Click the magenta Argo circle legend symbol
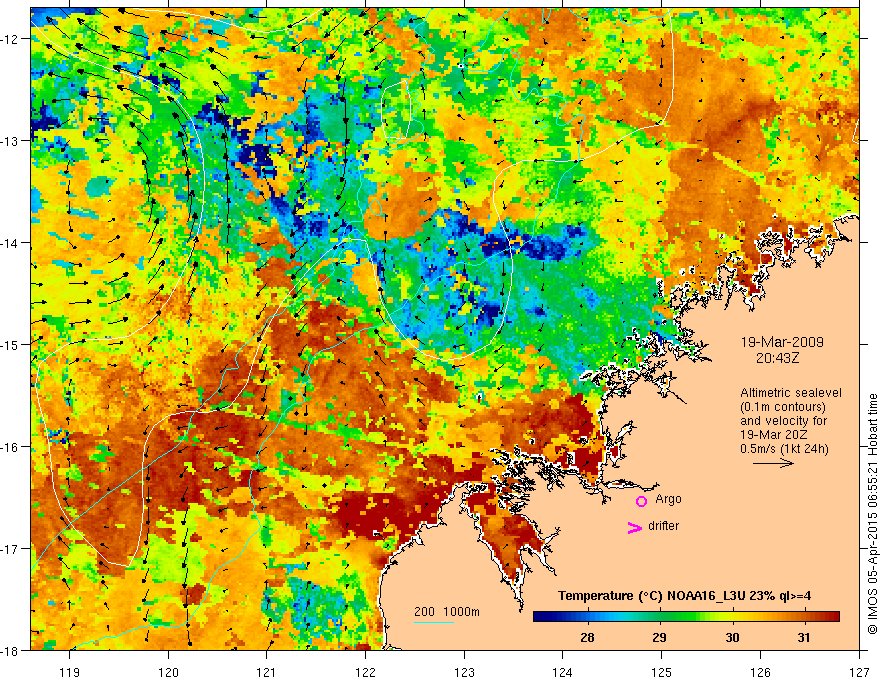This screenshot has height=680, width=880. tap(641, 501)
